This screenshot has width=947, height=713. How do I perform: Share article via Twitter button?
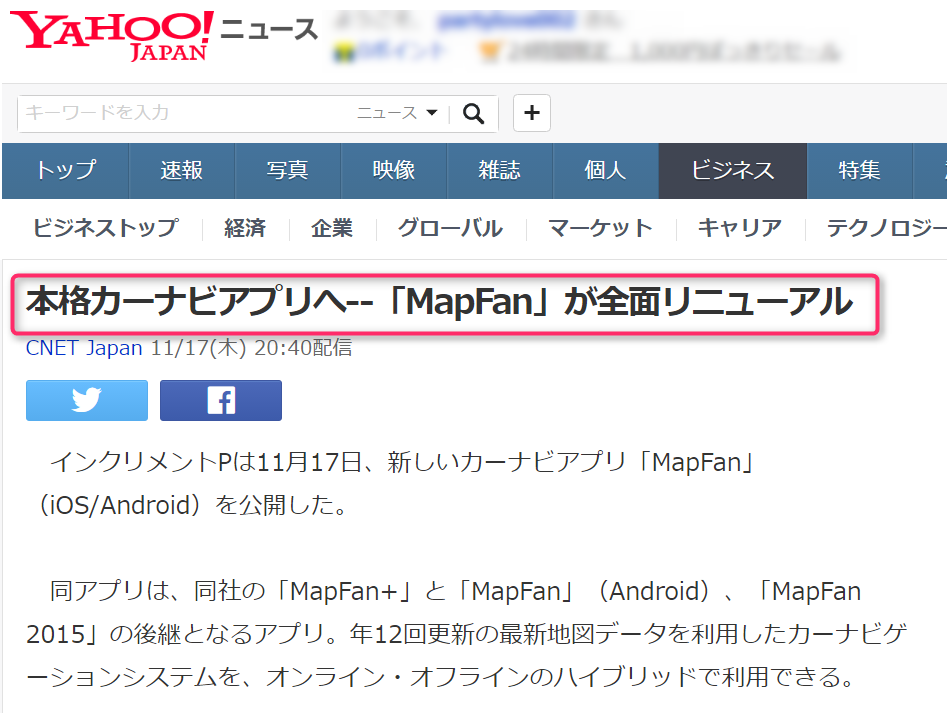tap(87, 400)
